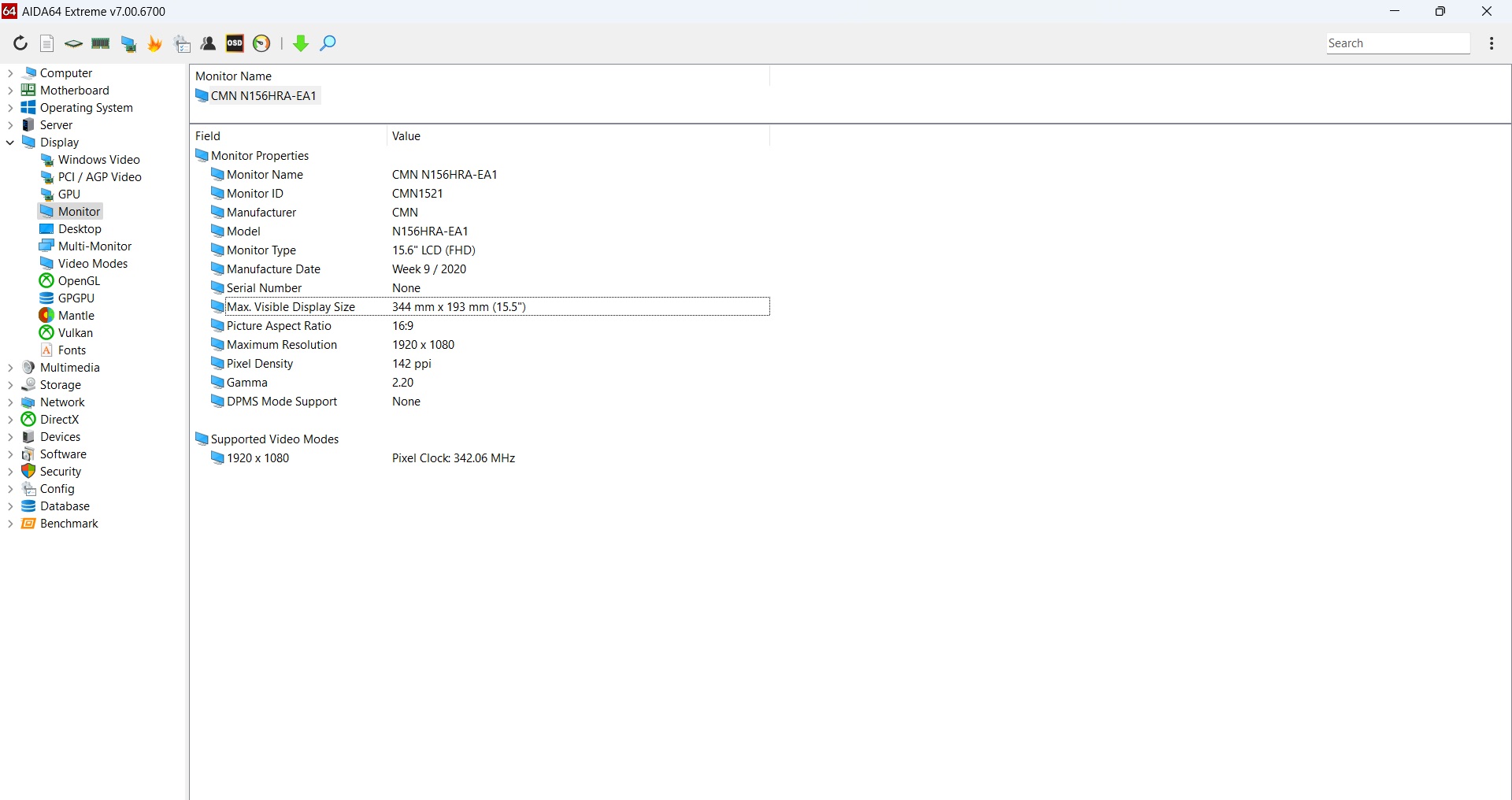This screenshot has height=800, width=1512.
Task: Collapse the Display tree node arrow
Action: point(10,143)
